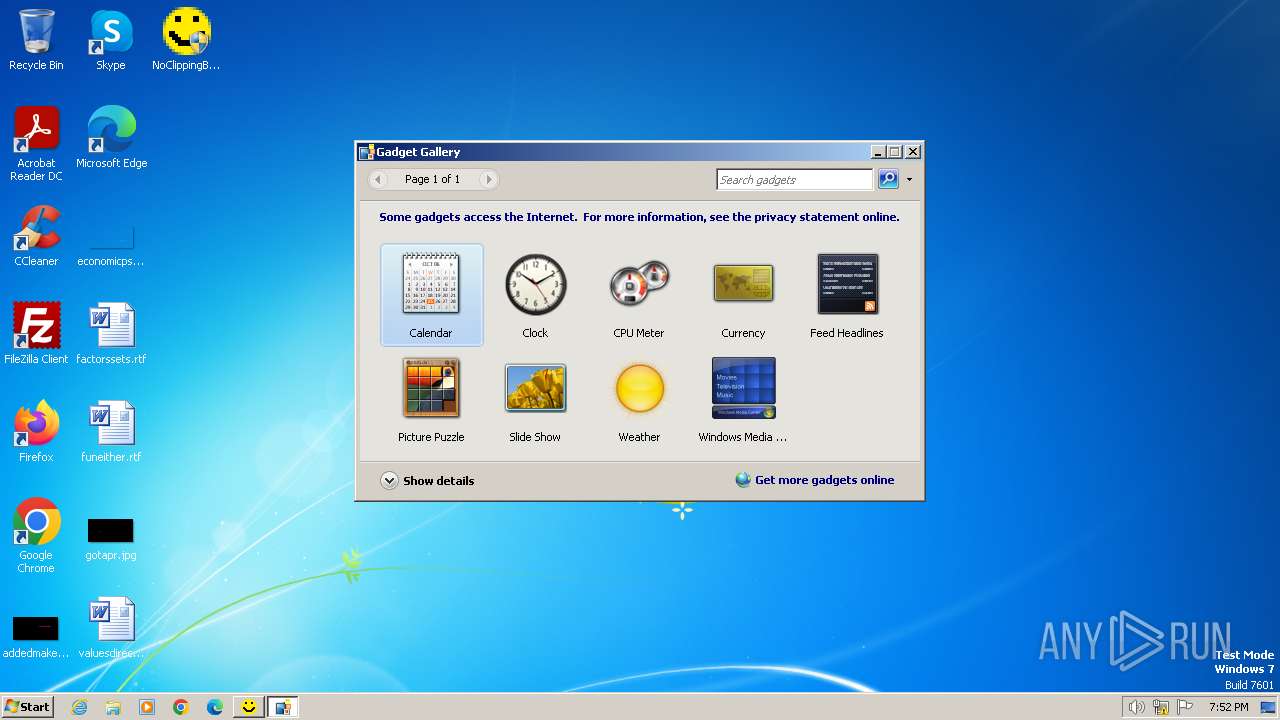Open Chrome from the taskbar
The width and height of the screenshot is (1280, 720).
181,707
